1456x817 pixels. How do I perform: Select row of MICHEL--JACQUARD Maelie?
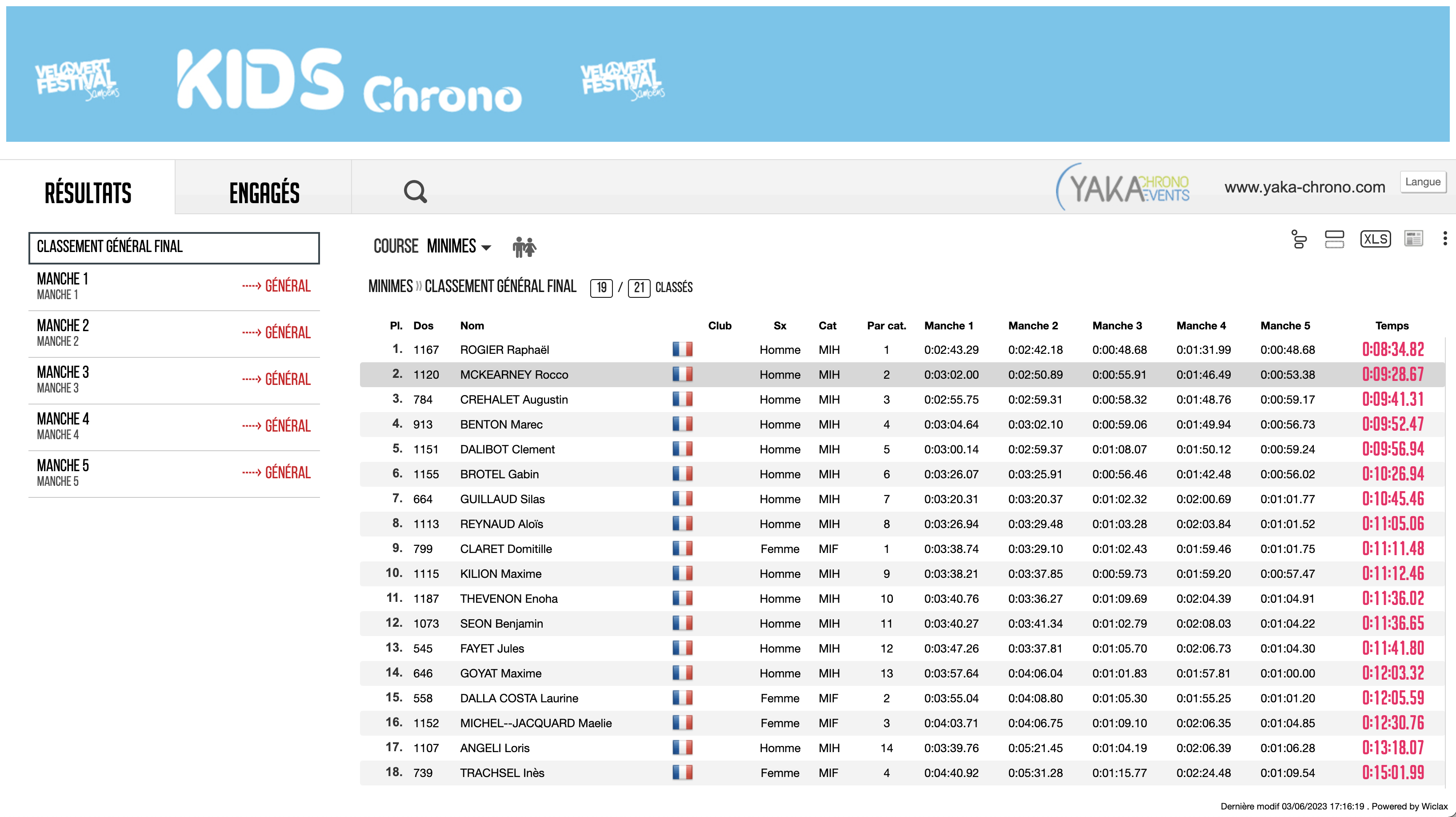coord(902,723)
